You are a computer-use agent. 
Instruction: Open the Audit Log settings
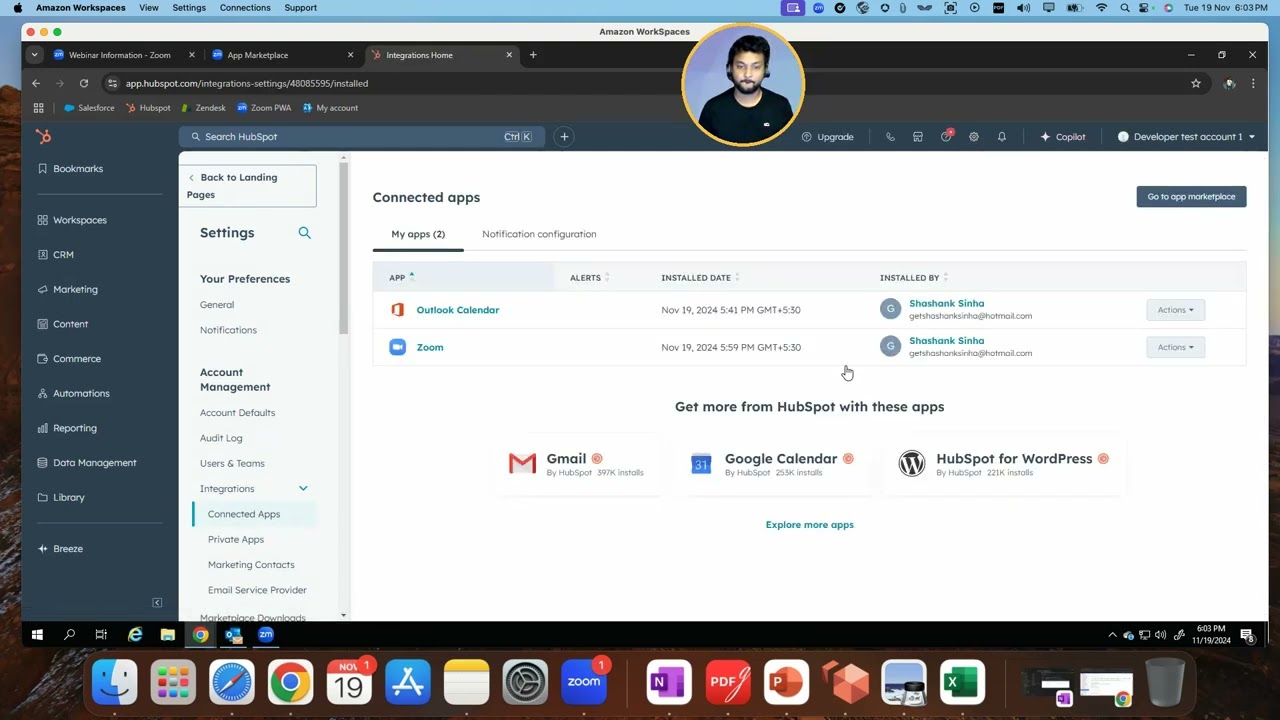pyautogui.click(x=221, y=438)
